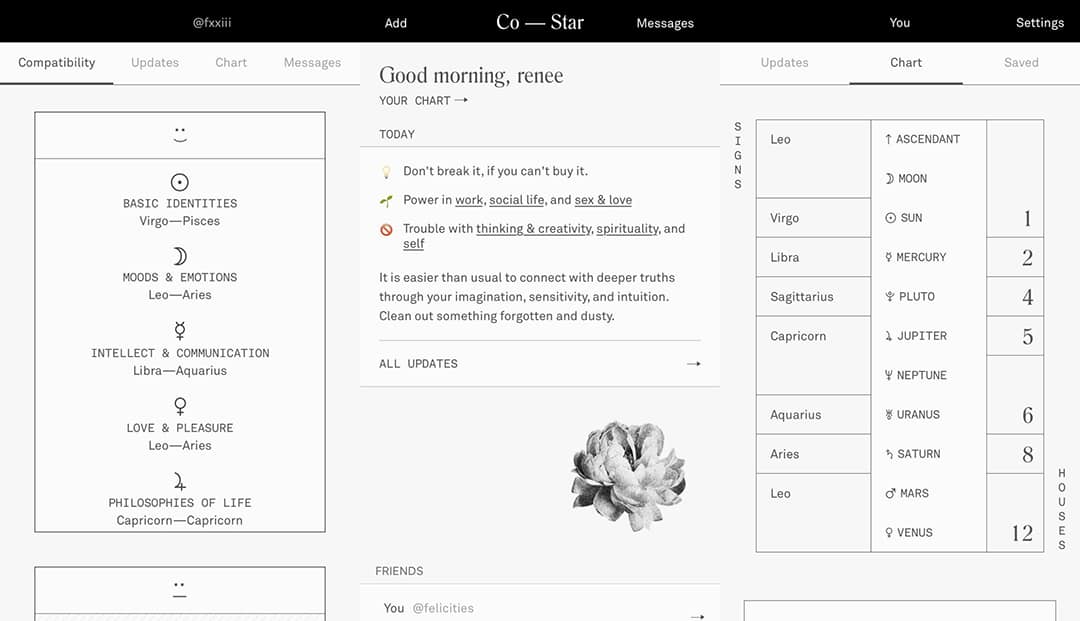The height and width of the screenshot is (621, 1080).
Task: Open Your Chart arrow link
Action: coord(460,101)
